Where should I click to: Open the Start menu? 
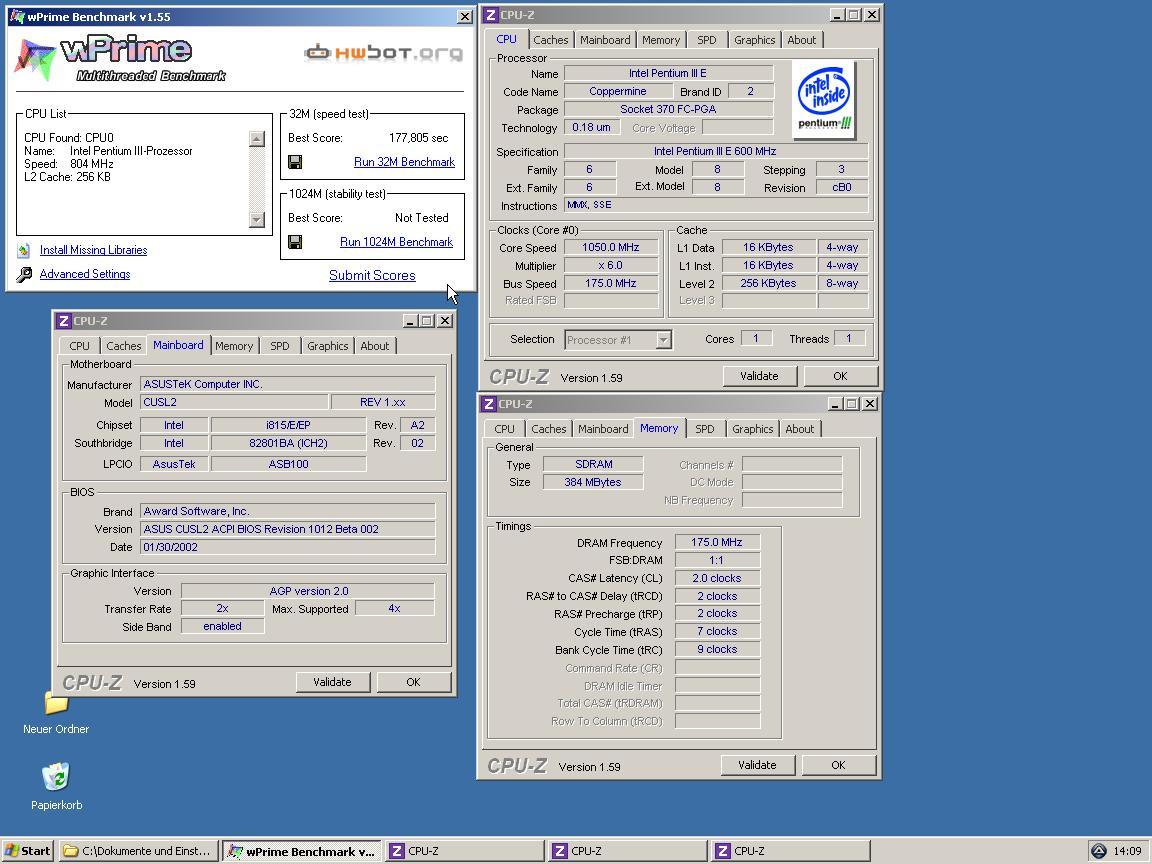pyautogui.click(x=28, y=851)
